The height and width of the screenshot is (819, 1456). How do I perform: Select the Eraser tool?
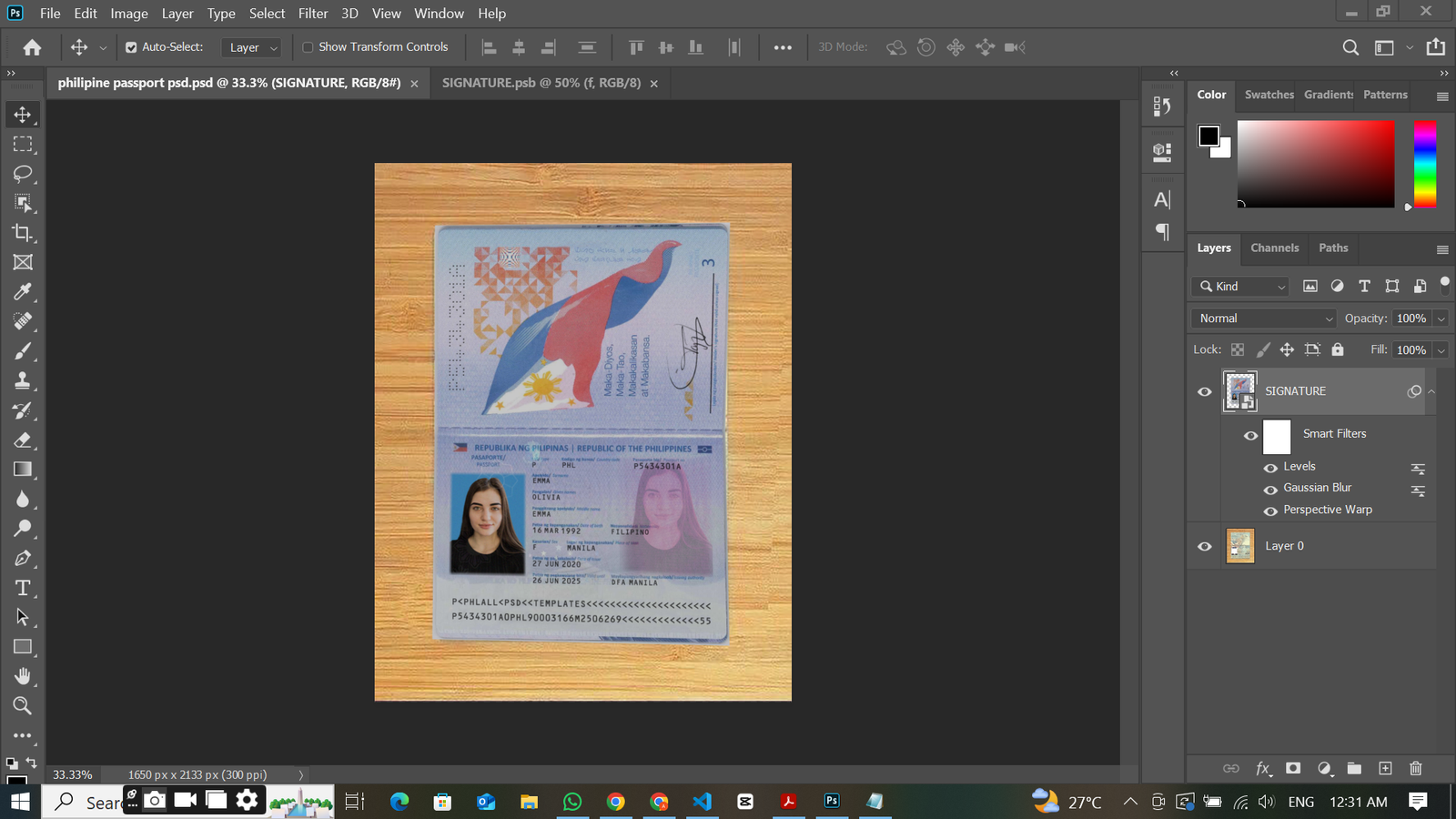point(23,440)
